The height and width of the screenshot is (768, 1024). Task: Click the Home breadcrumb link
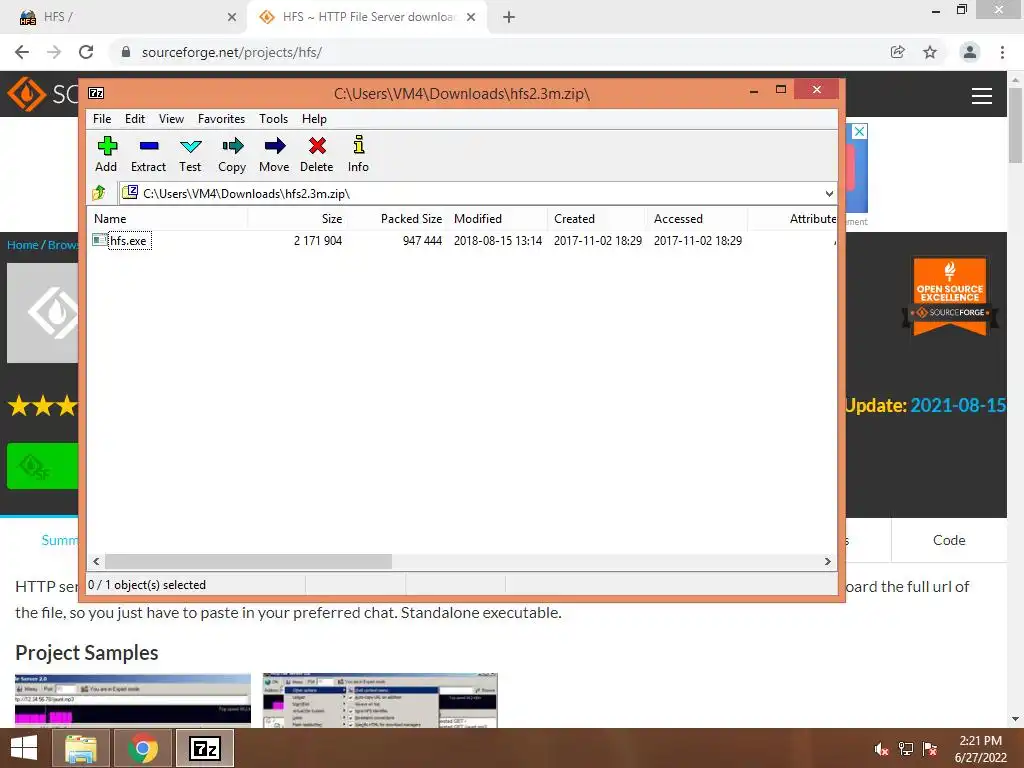click(x=23, y=245)
